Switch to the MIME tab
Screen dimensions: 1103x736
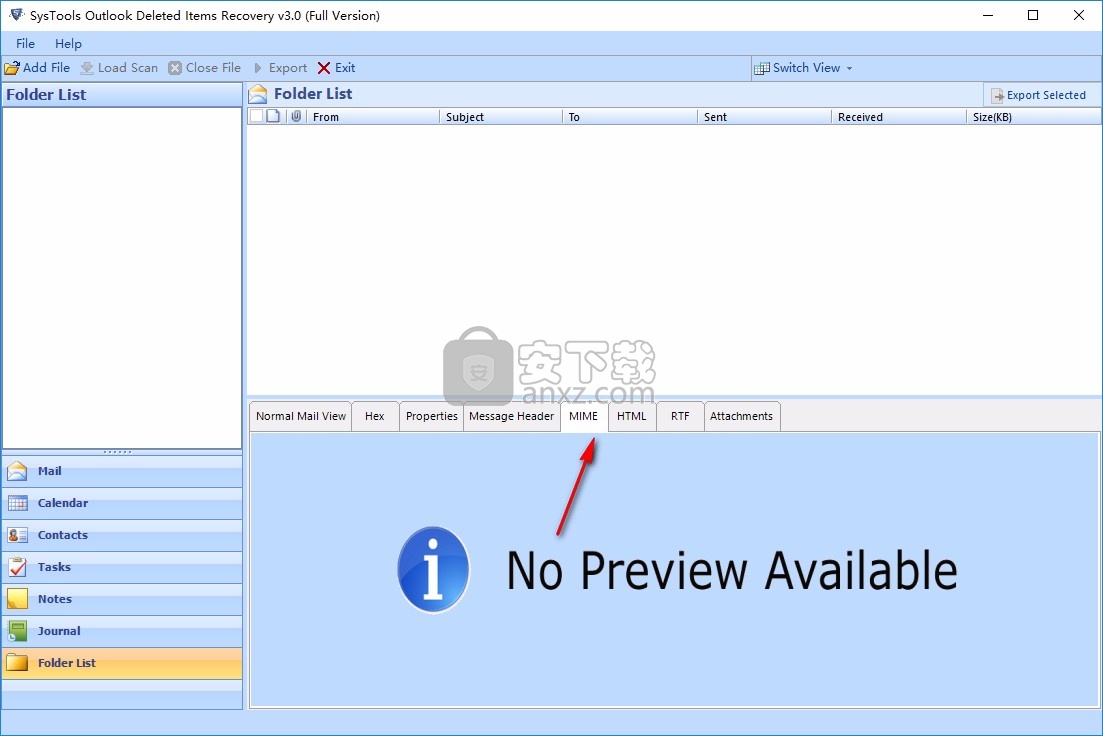(584, 417)
